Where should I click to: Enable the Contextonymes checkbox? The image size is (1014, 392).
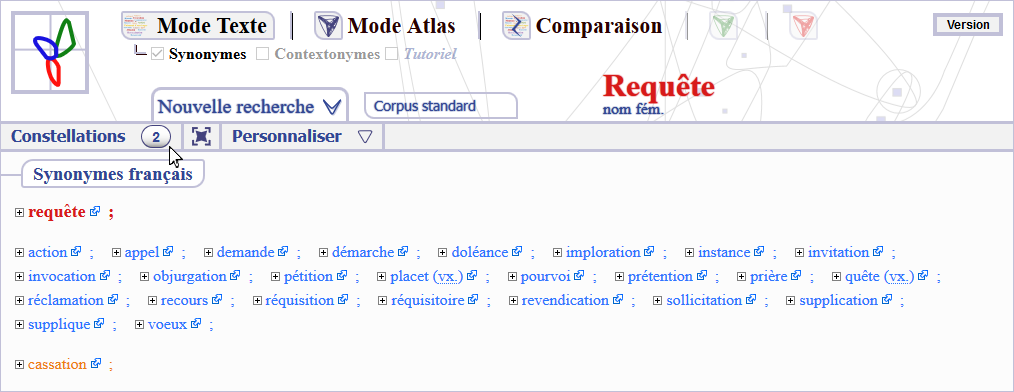(x=262, y=54)
